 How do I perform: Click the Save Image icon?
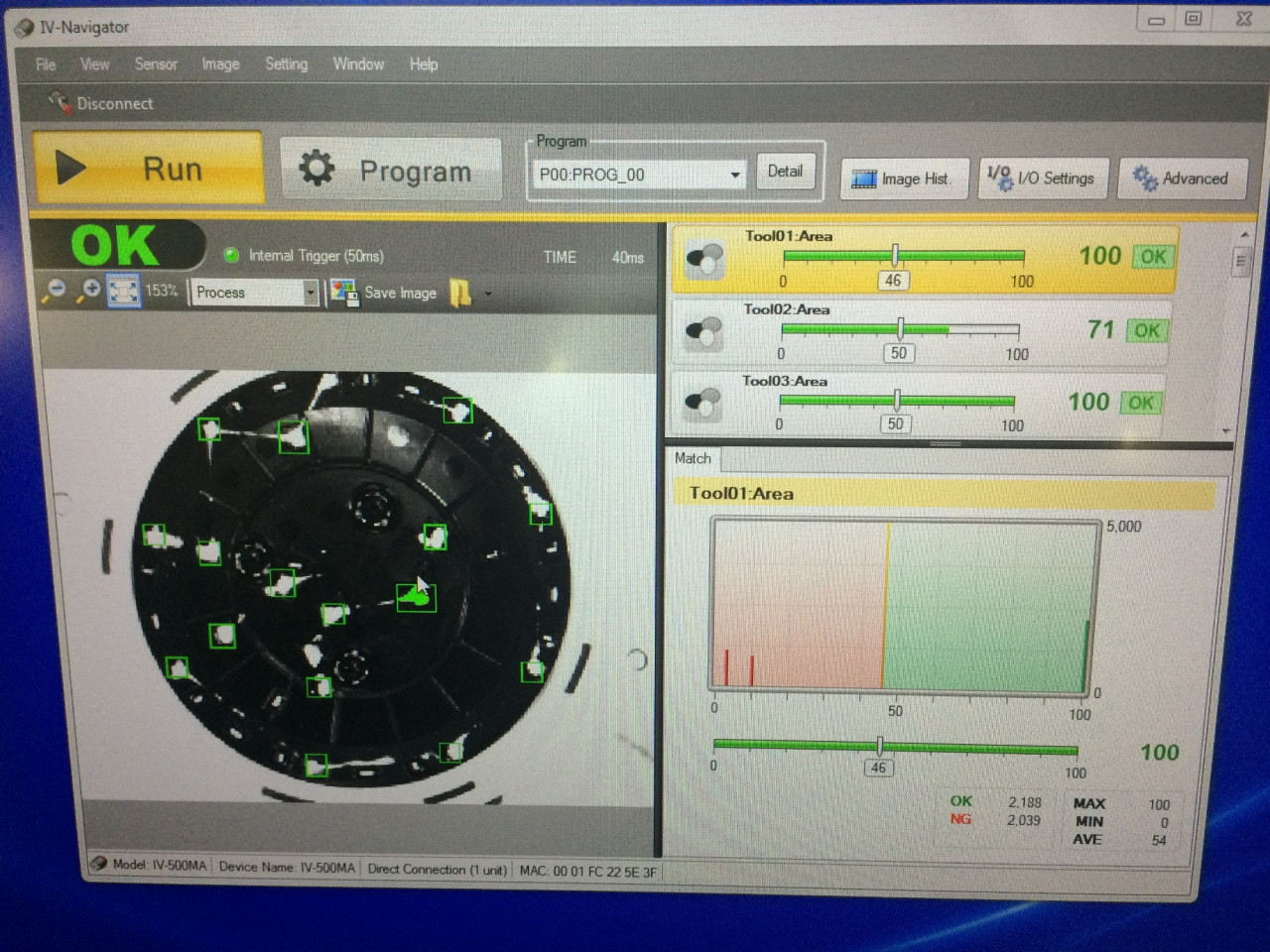tap(344, 293)
